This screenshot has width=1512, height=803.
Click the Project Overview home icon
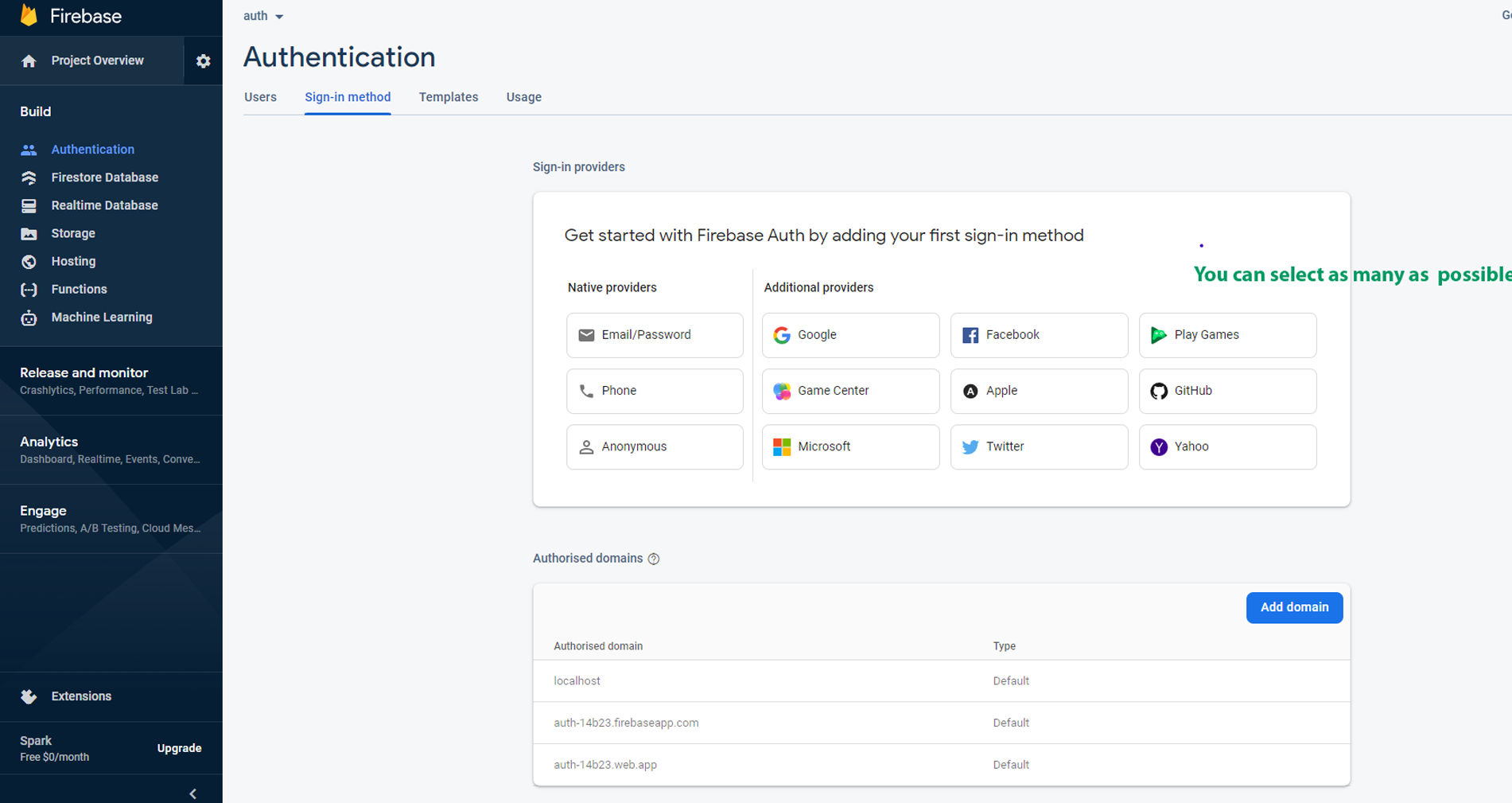[x=29, y=61]
